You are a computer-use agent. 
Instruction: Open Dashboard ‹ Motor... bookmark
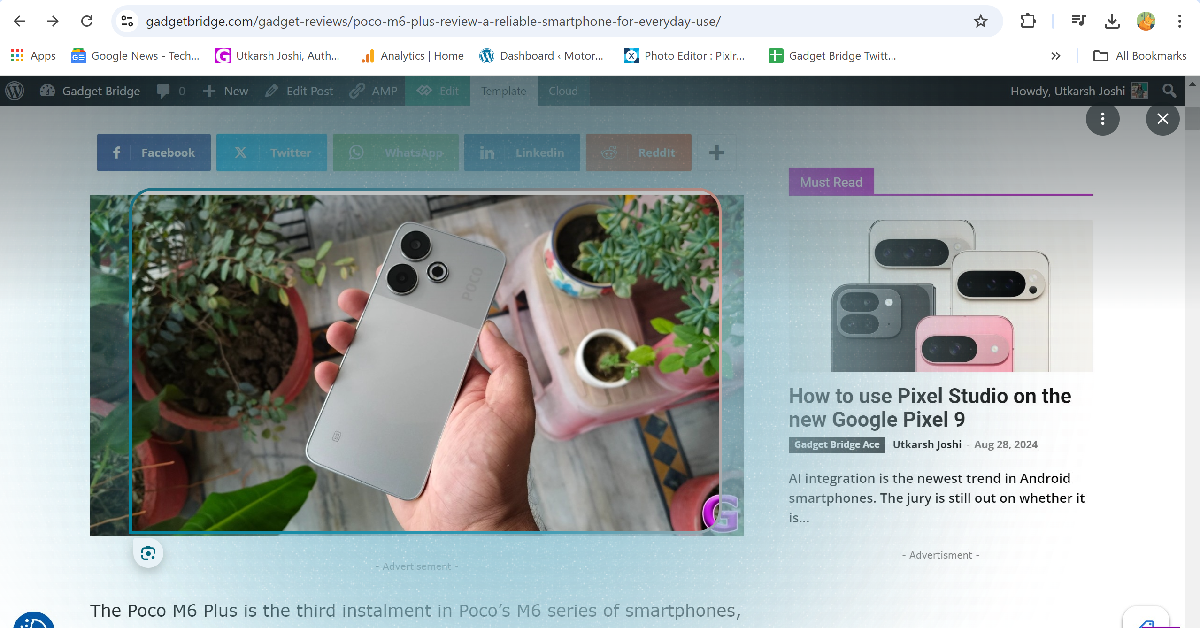(541, 56)
